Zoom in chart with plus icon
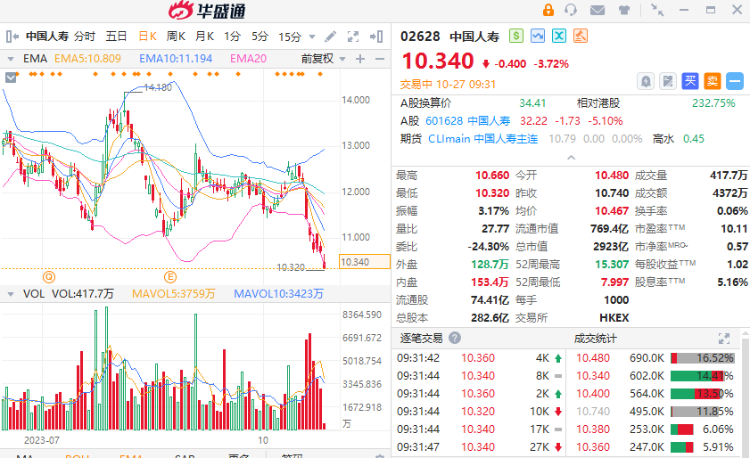 coord(360,59)
